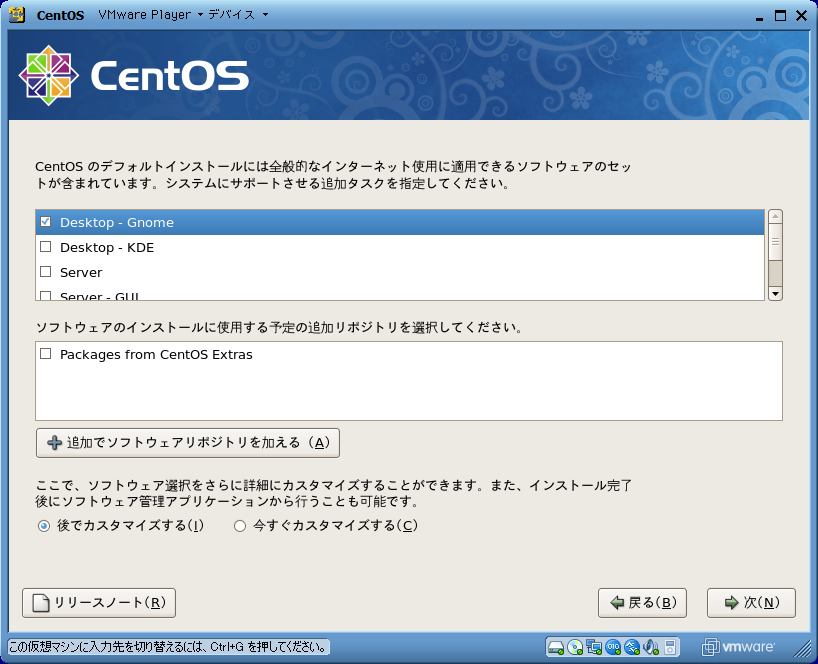818x664 pixels.
Task: Choose the 今すぐカスタマイズする radio option
Action: [x=240, y=526]
